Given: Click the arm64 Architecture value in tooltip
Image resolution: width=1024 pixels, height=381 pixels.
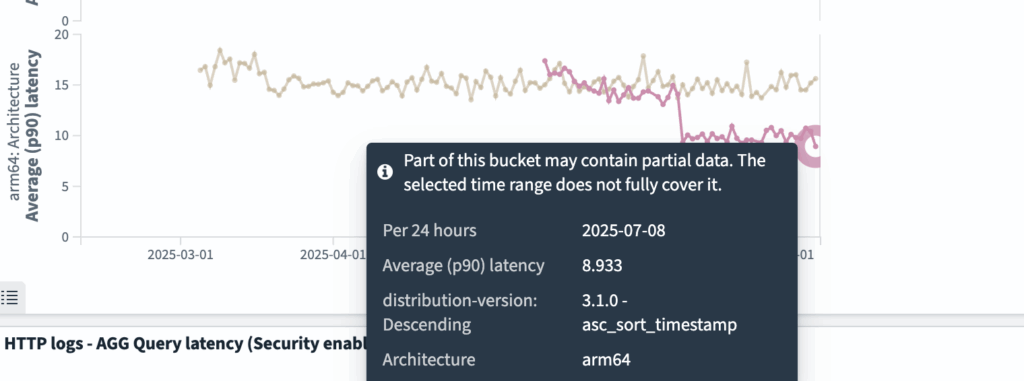Looking at the screenshot, I should tap(606, 359).
